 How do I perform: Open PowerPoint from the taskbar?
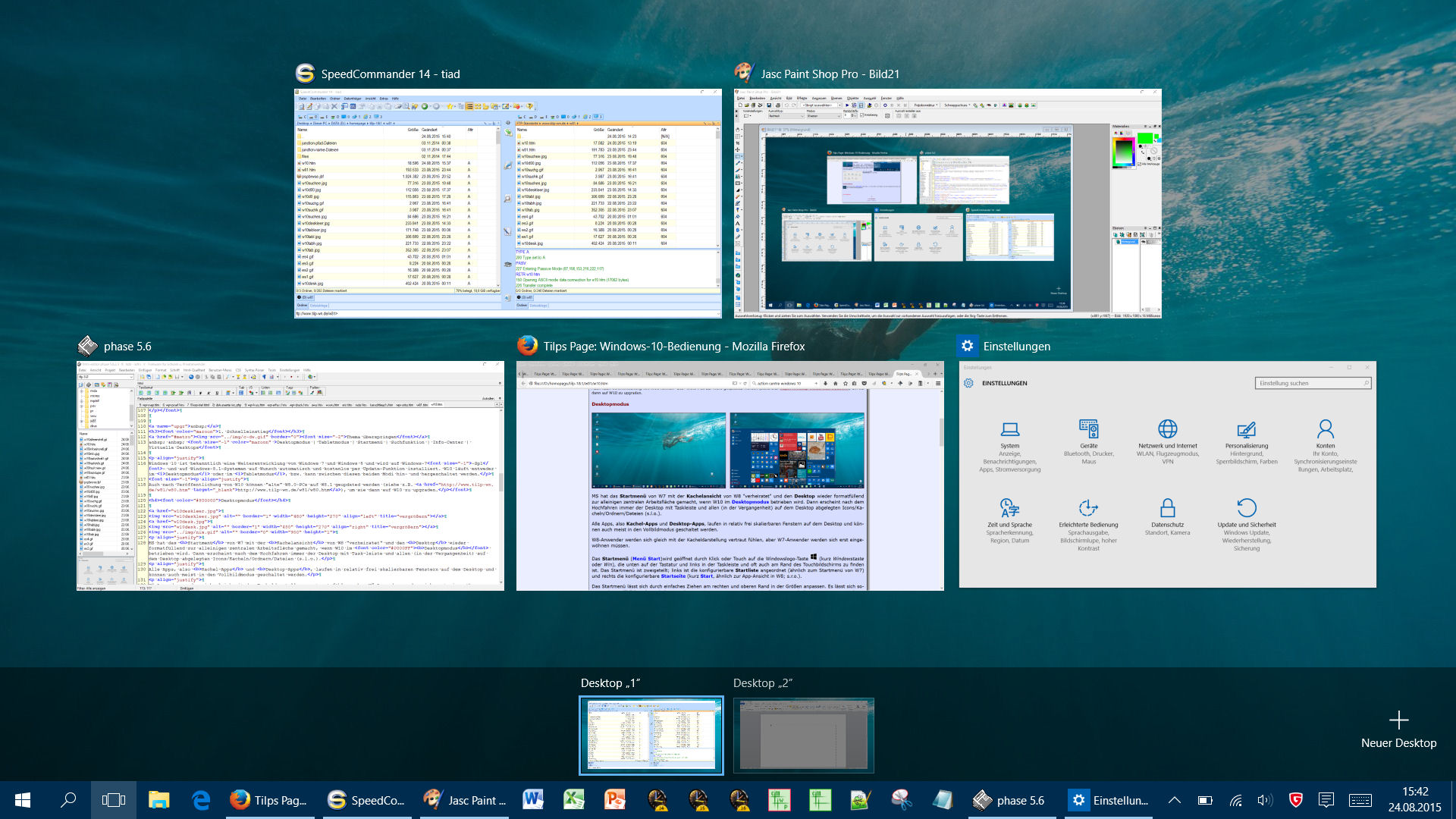pos(614,800)
